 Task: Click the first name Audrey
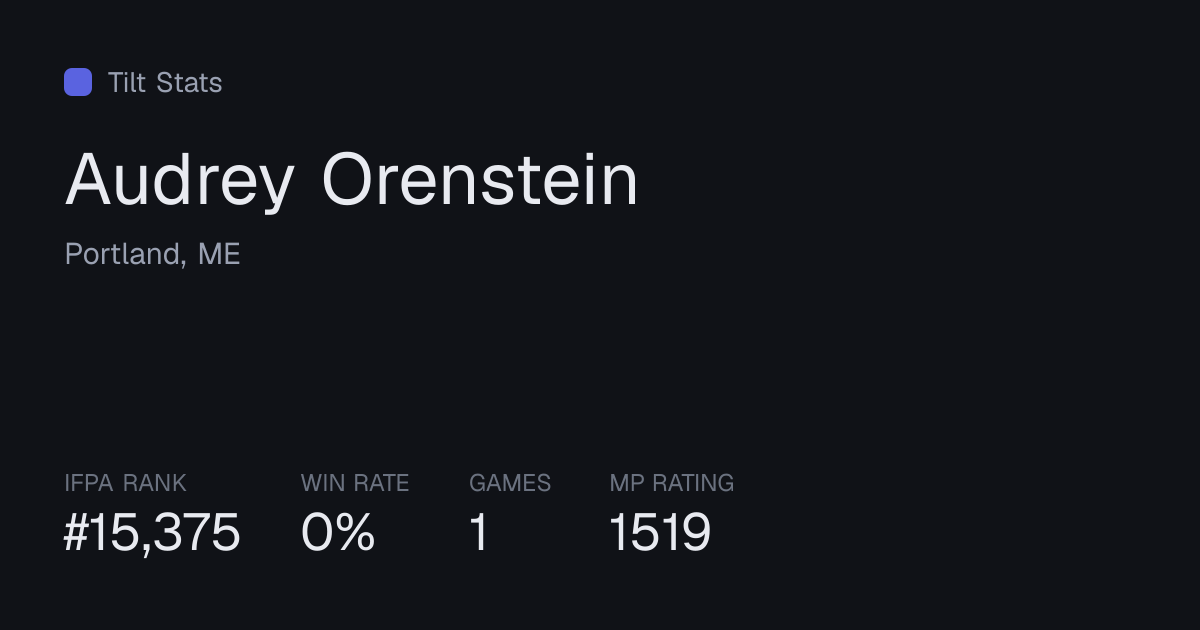[180, 182]
